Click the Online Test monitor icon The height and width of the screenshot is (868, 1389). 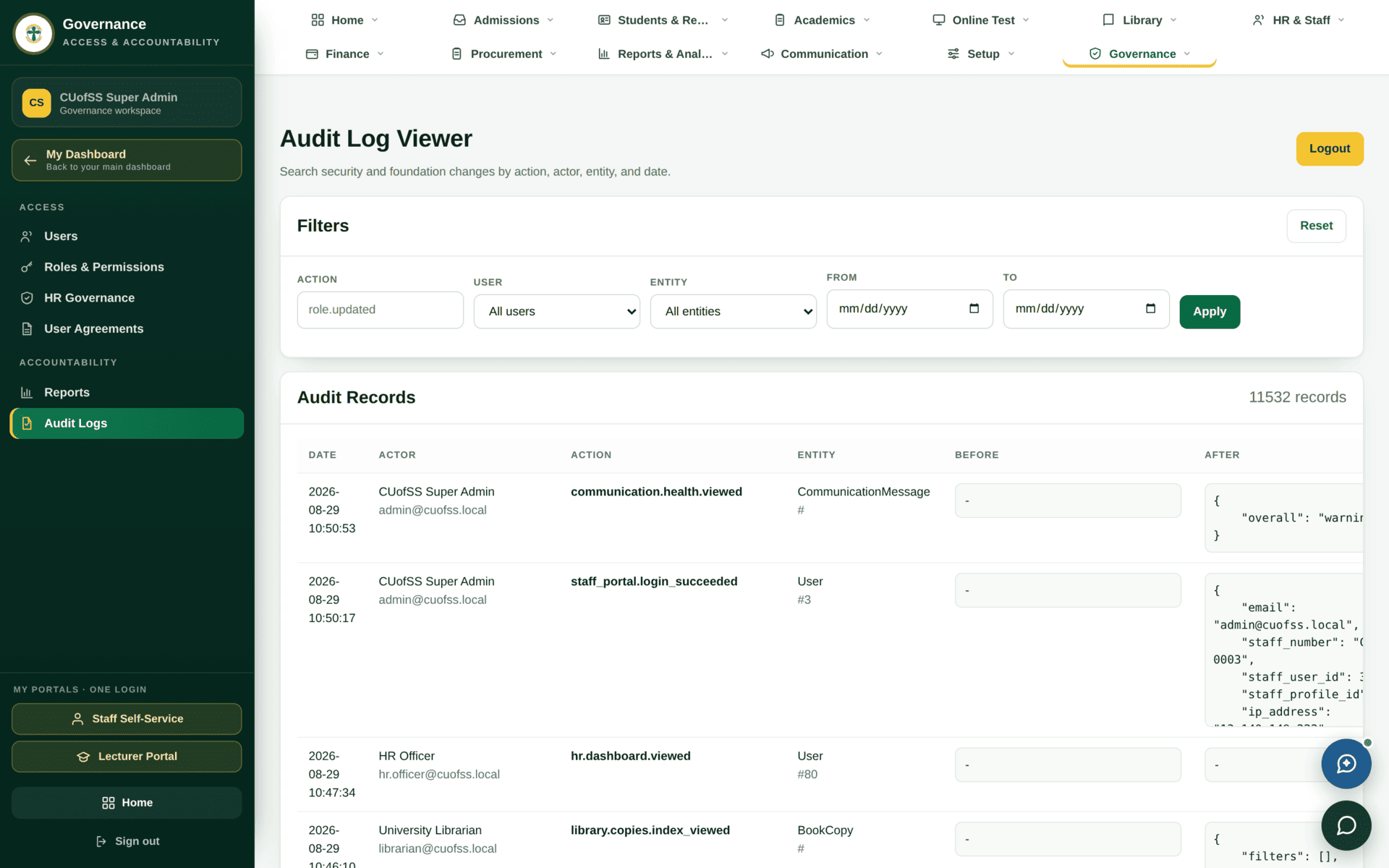point(939,20)
